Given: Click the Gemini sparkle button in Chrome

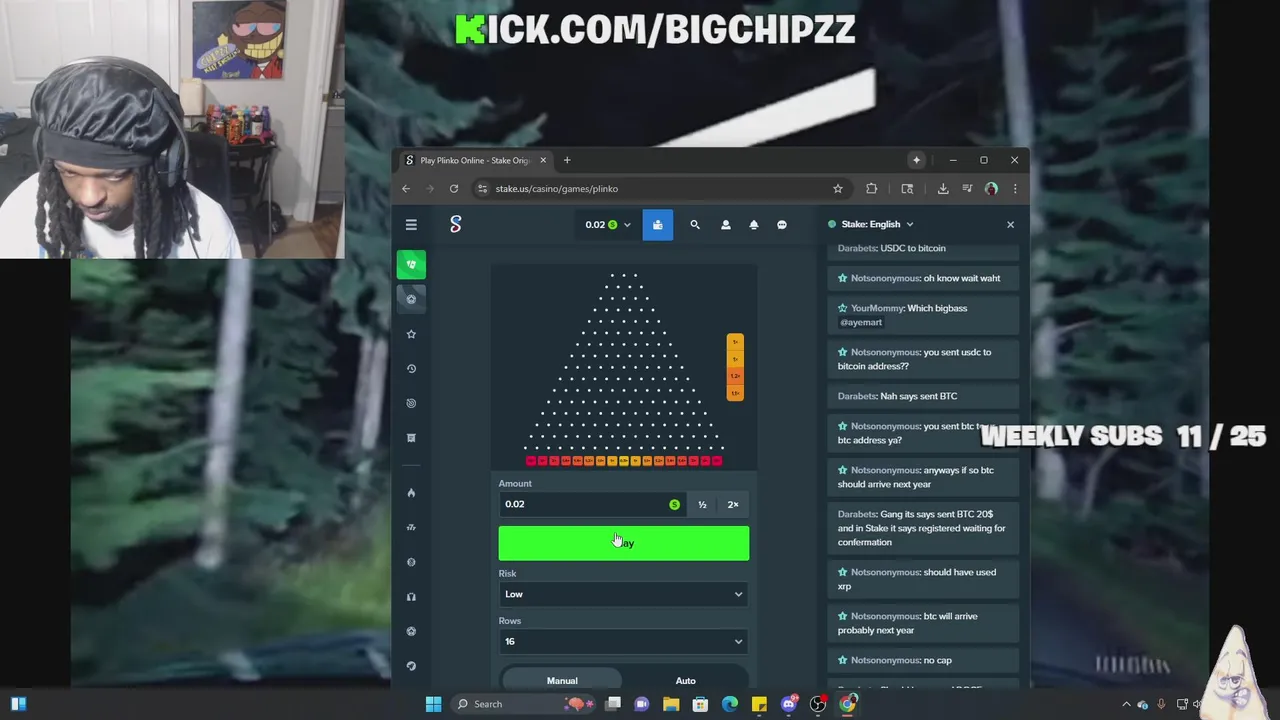Looking at the screenshot, I should click(x=916, y=160).
